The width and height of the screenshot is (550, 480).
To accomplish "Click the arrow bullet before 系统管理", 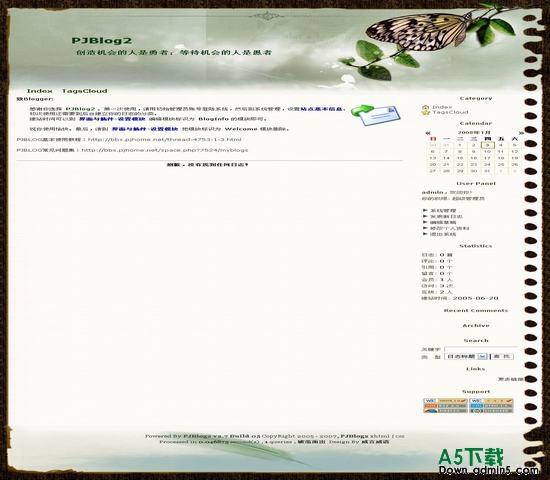I will pyautogui.click(x=425, y=211).
